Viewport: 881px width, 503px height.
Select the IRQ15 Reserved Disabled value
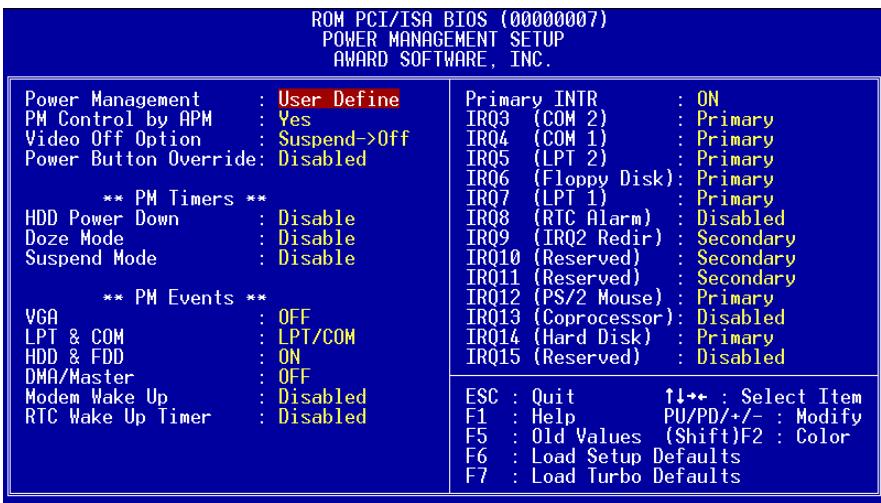click(741, 357)
